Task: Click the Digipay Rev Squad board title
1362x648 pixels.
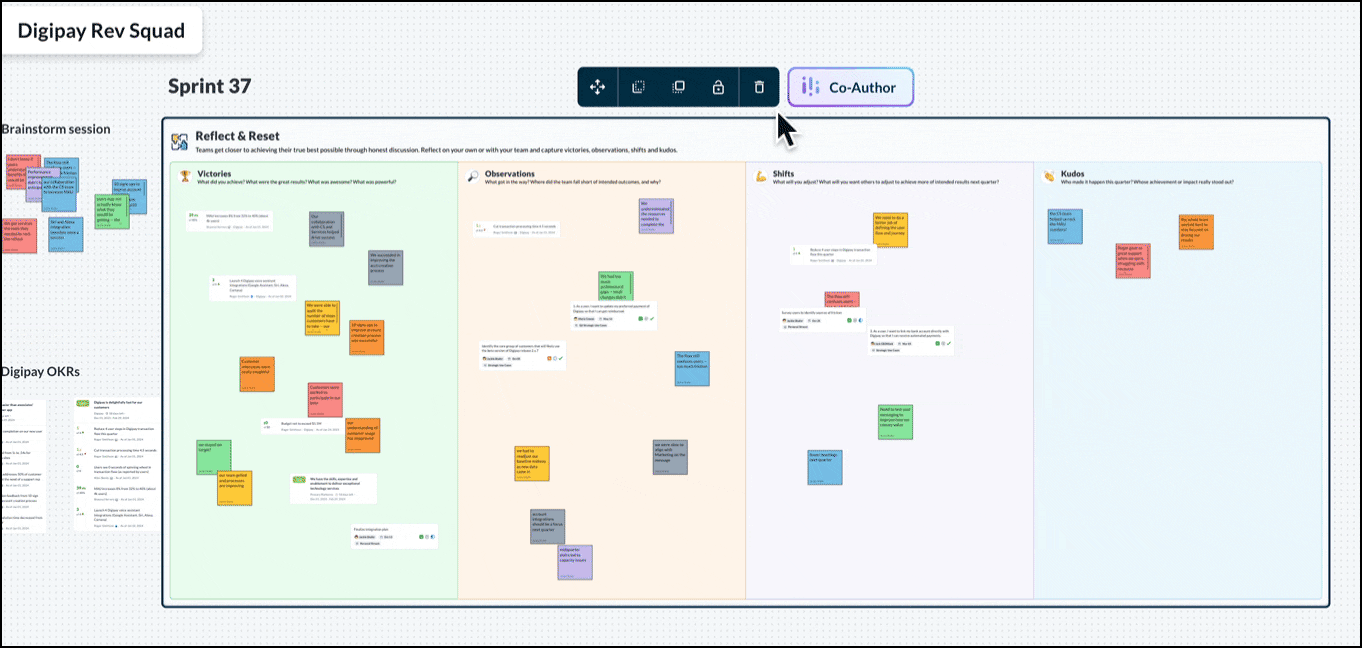Action: pos(102,31)
